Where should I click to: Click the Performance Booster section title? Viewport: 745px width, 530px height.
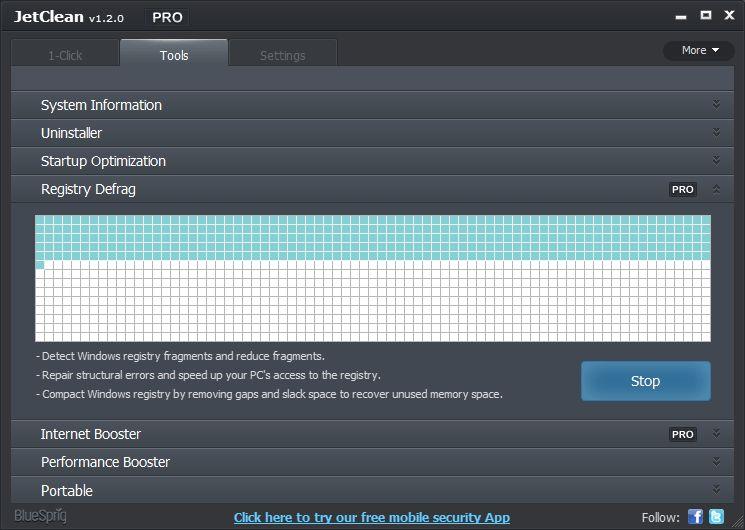[105, 462]
